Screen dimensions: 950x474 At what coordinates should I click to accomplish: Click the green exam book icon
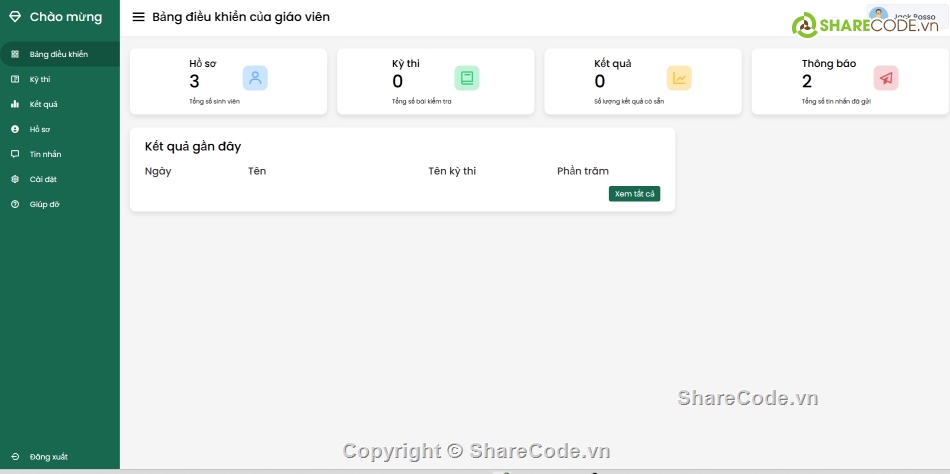tap(467, 78)
